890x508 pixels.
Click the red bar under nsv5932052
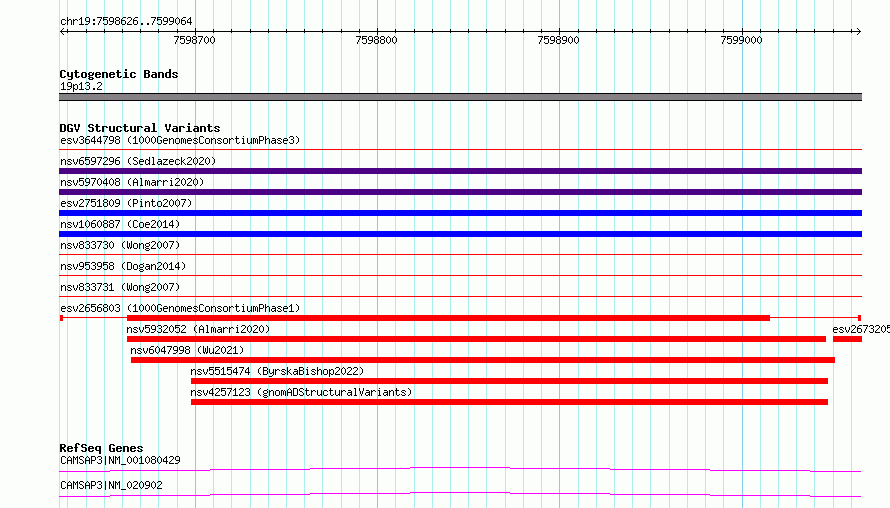pyautogui.click(x=476, y=339)
